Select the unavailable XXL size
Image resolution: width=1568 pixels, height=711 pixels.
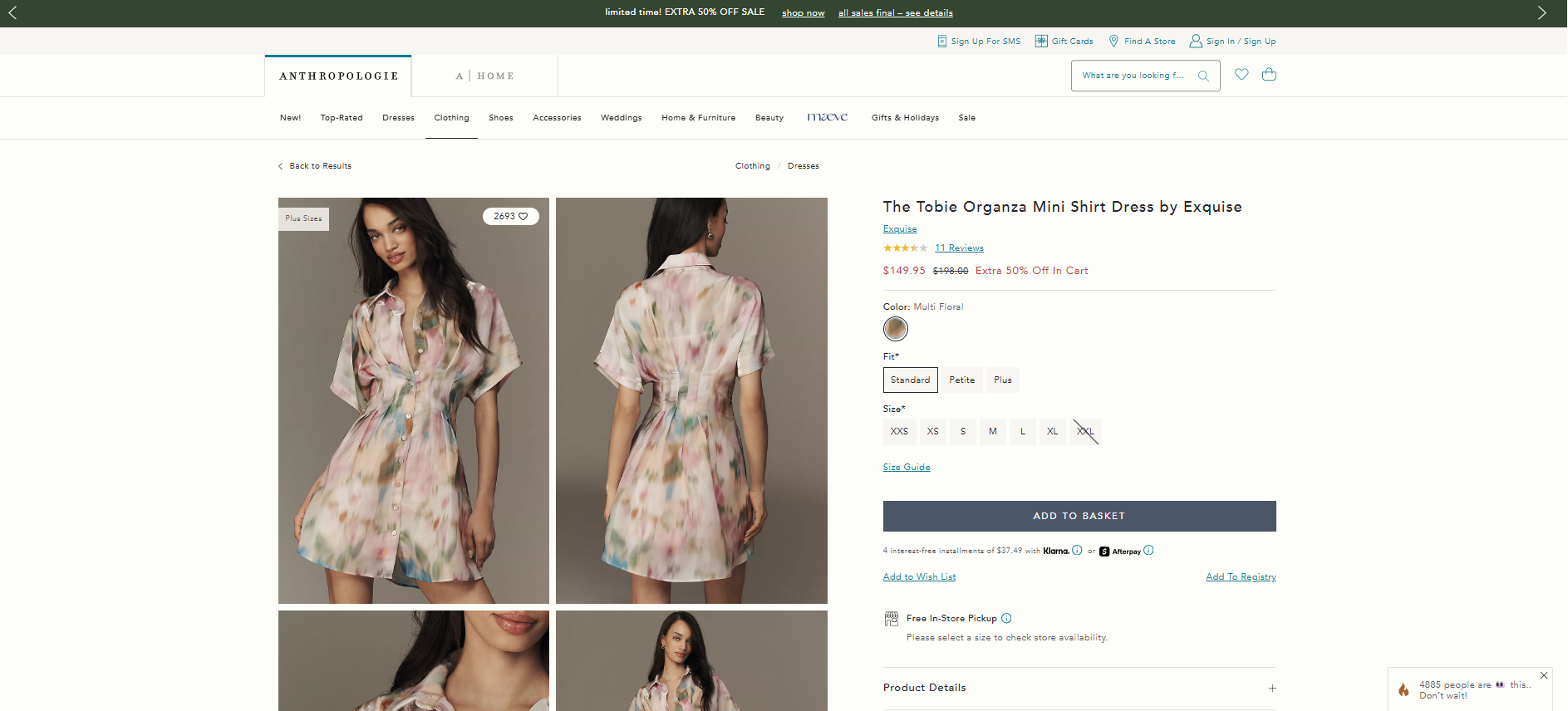click(1085, 431)
